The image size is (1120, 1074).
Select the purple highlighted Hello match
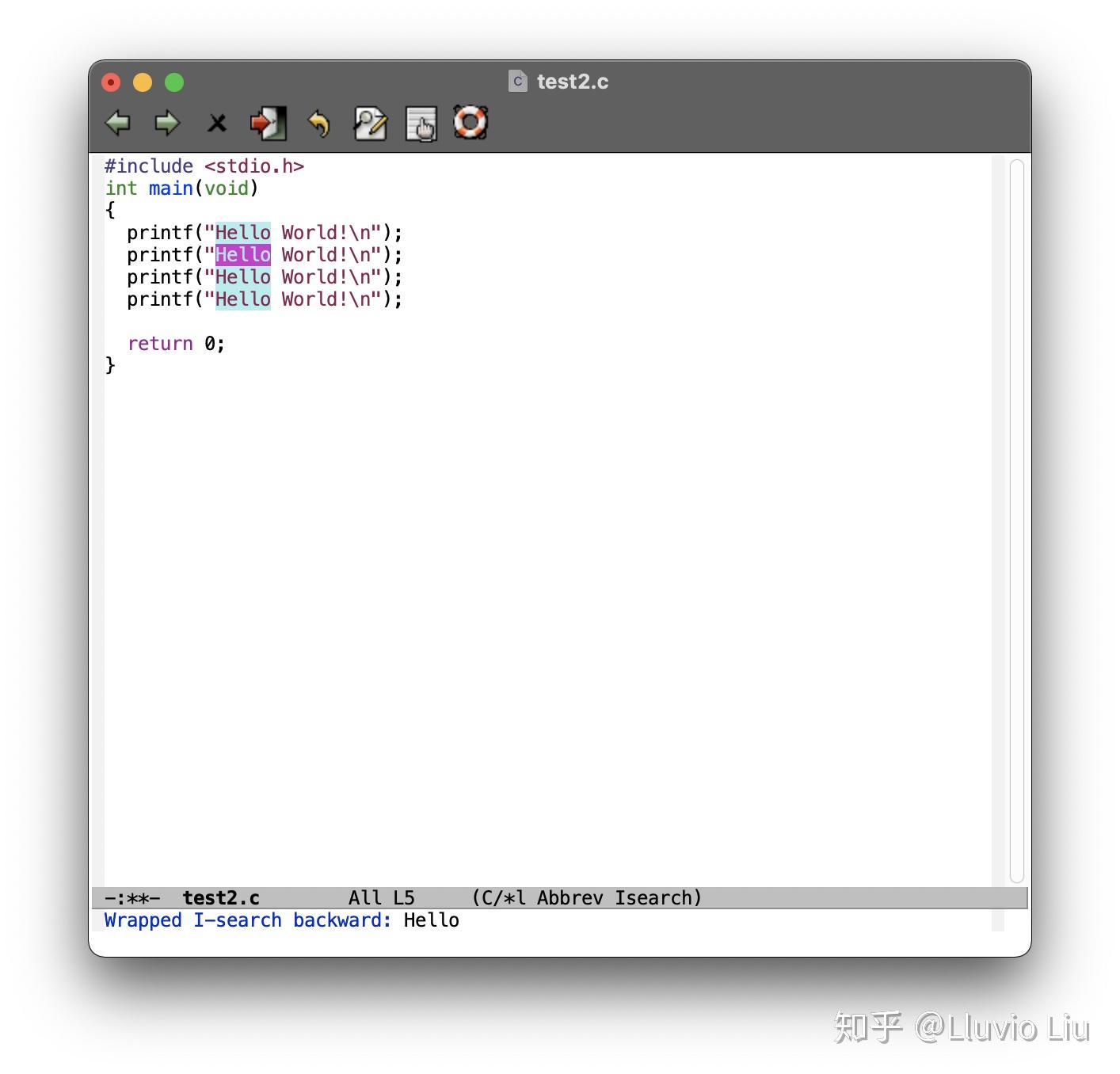tap(242, 254)
